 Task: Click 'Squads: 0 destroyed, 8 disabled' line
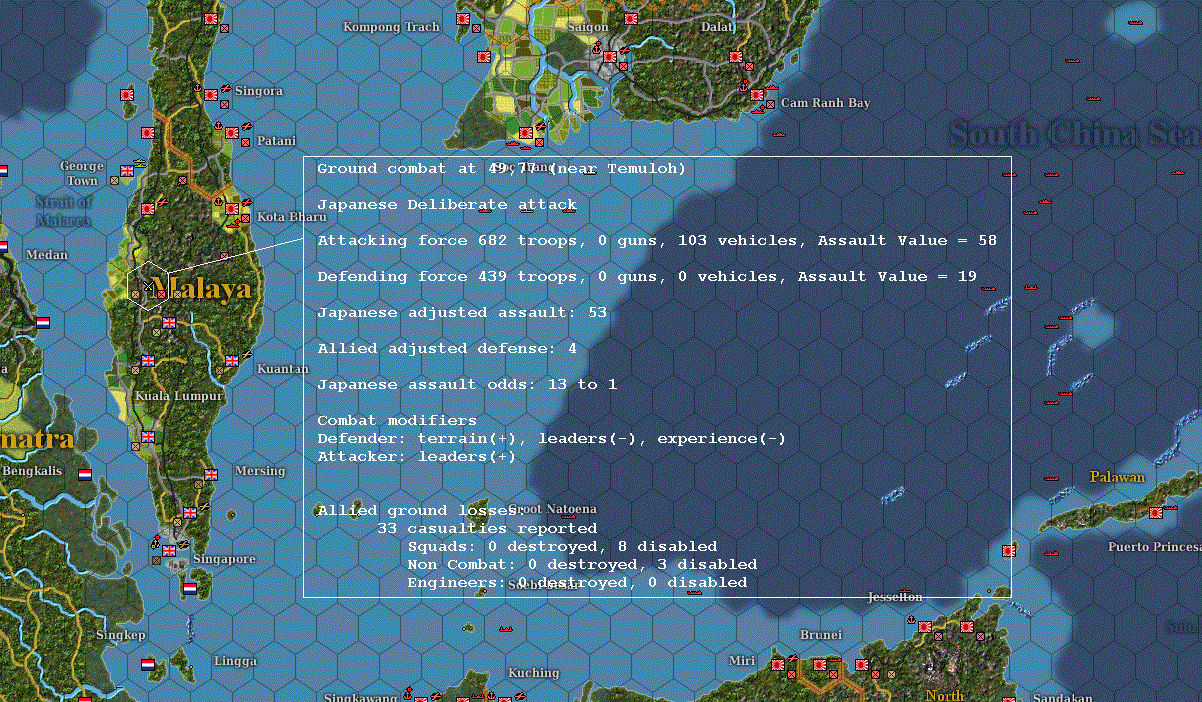pos(562,547)
